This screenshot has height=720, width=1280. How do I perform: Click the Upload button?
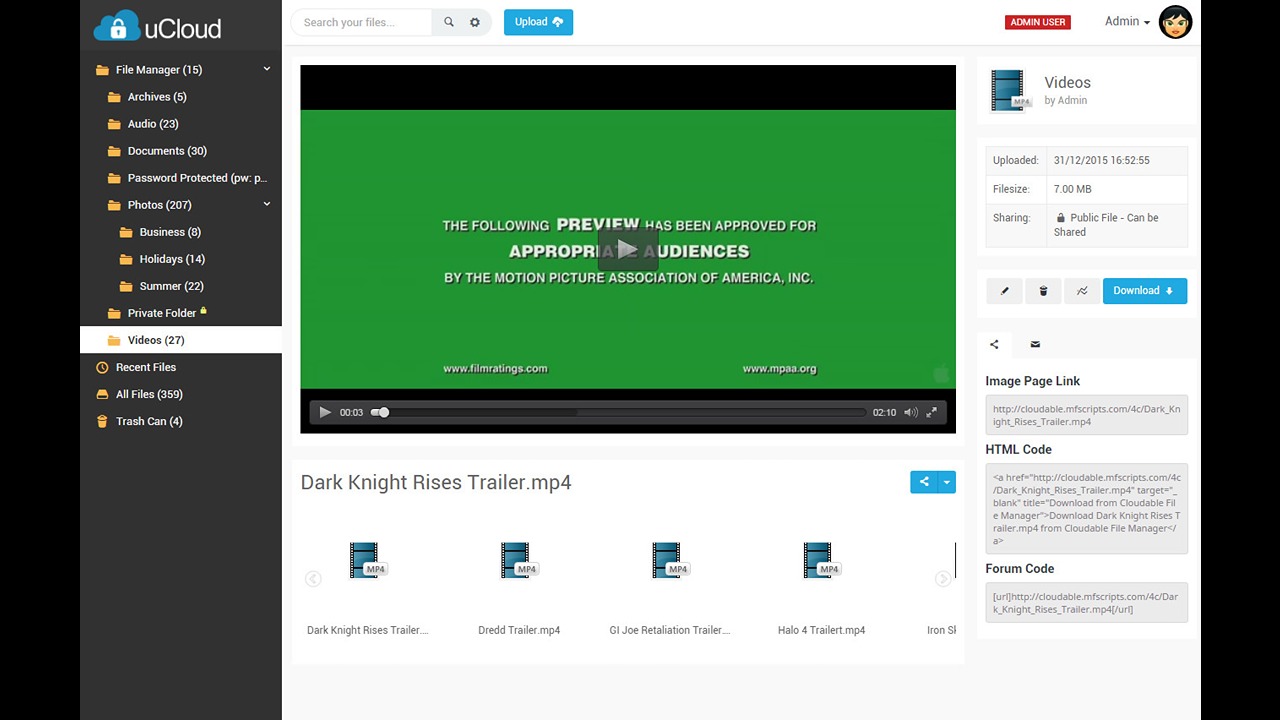click(x=538, y=22)
